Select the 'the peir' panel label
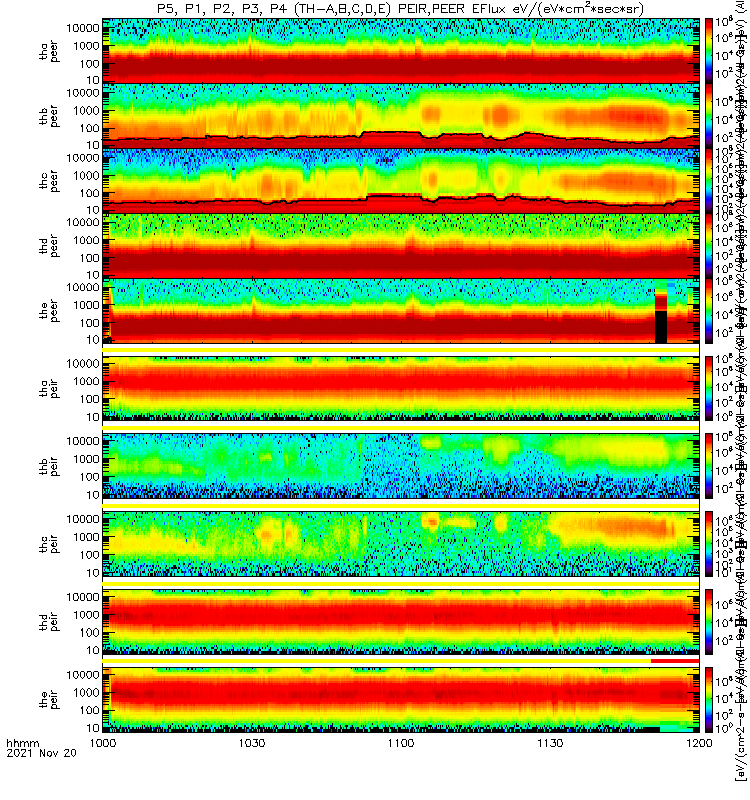Viewport: 750px width, 800px height. click(49, 699)
